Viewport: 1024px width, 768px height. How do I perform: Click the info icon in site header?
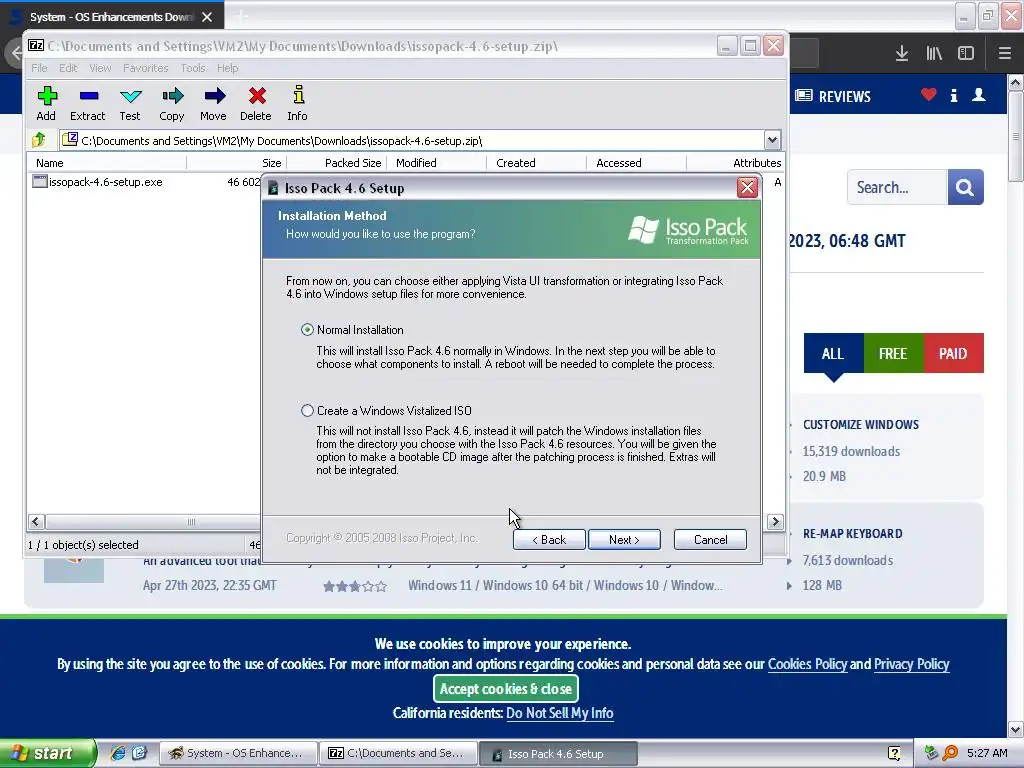tap(954, 95)
